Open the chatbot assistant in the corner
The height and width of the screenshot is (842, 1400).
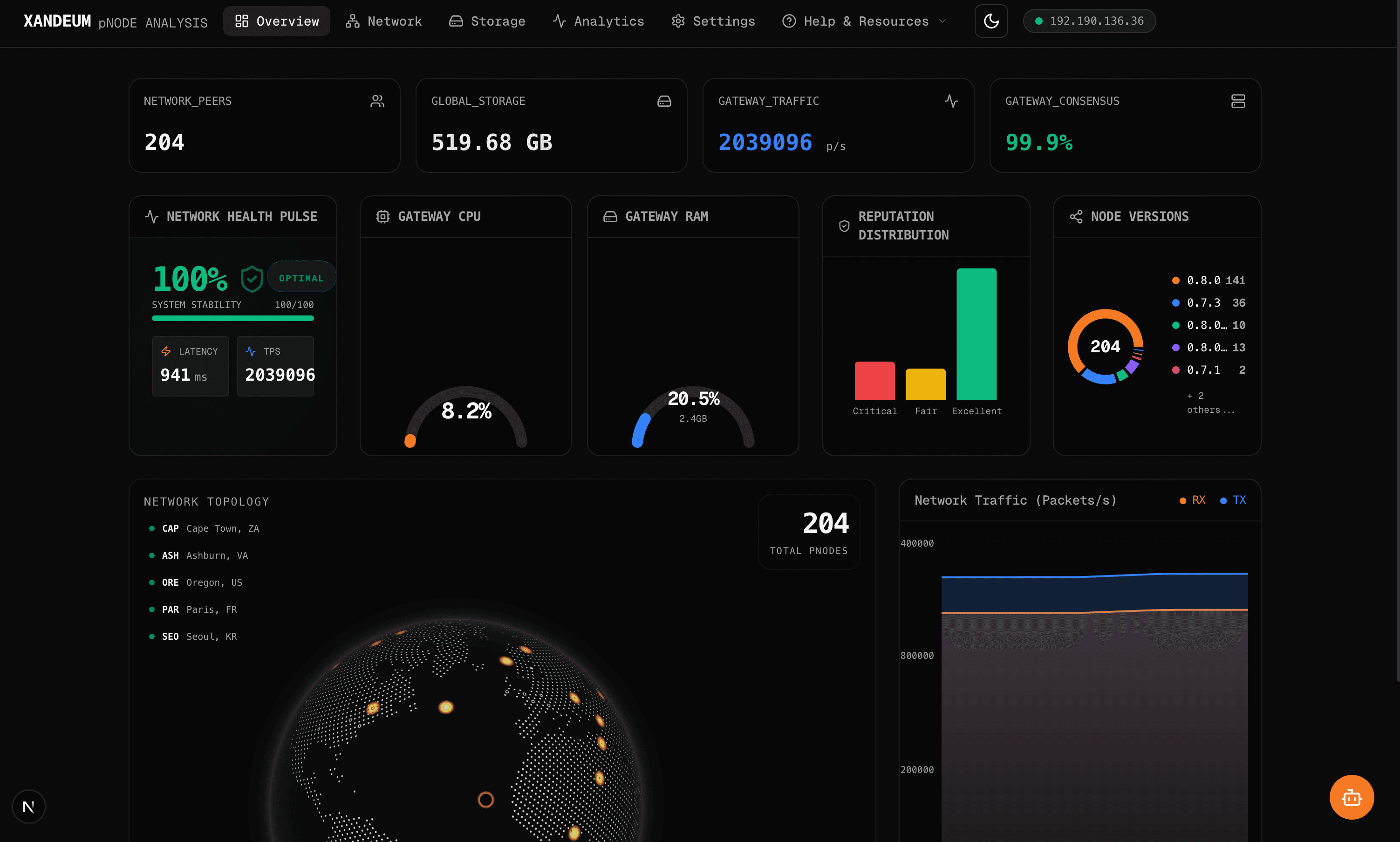coord(1352,797)
